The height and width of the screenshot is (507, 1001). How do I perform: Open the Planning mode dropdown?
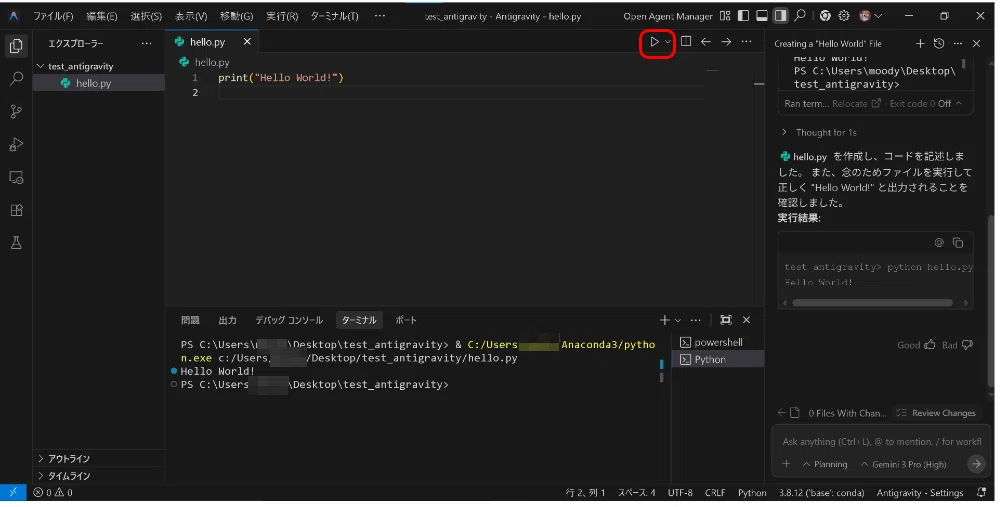click(825, 464)
